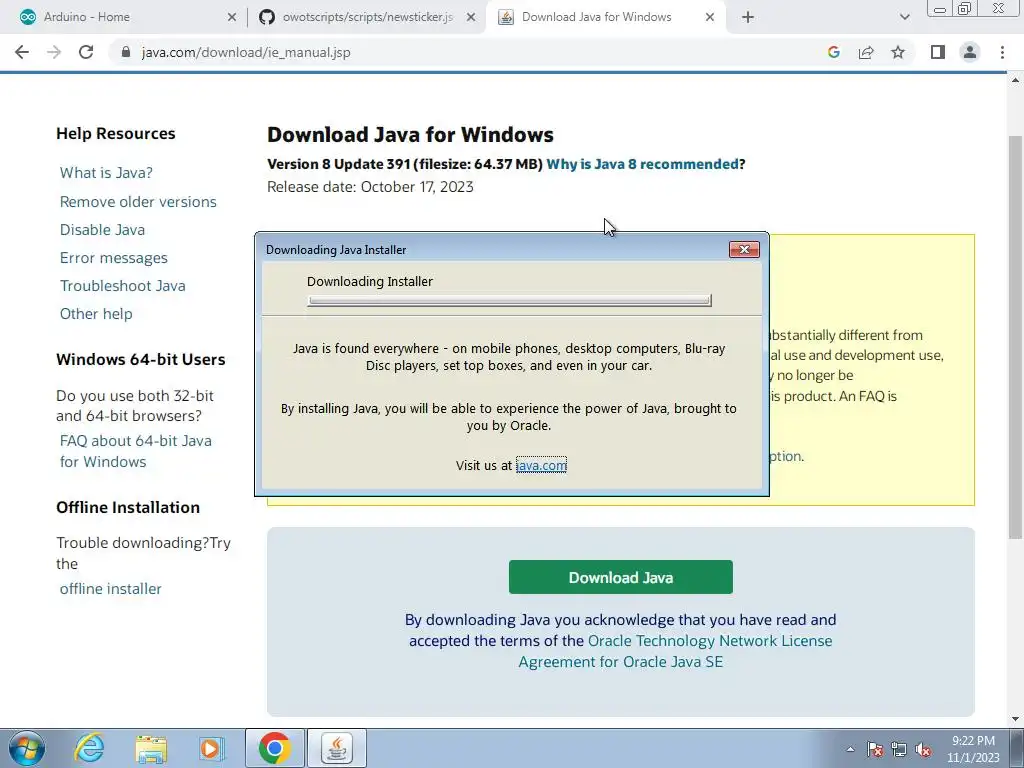The width and height of the screenshot is (1024, 768).
Task: Open the Error messages link
Action: [114, 258]
